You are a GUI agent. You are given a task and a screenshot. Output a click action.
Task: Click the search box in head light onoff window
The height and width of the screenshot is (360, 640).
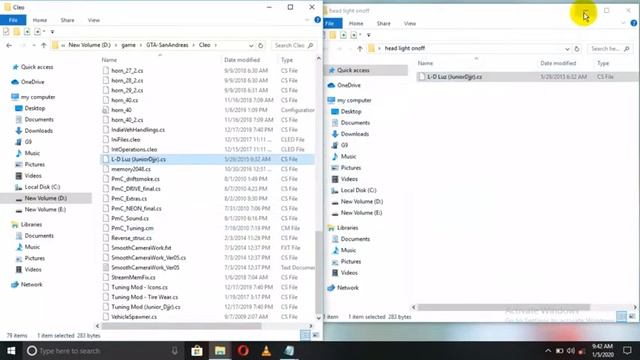click(x=610, y=49)
